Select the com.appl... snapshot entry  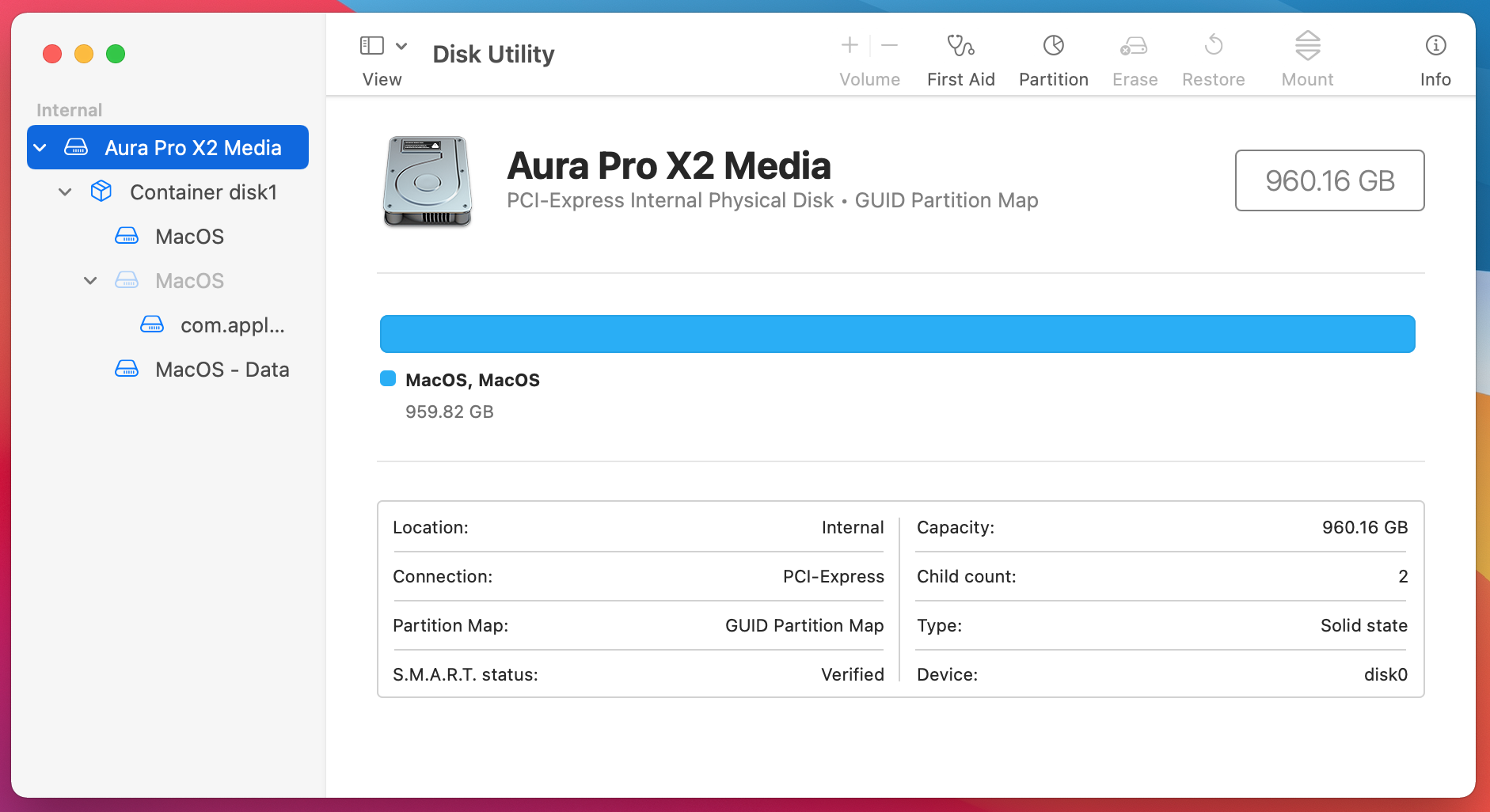[x=168, y=324]
